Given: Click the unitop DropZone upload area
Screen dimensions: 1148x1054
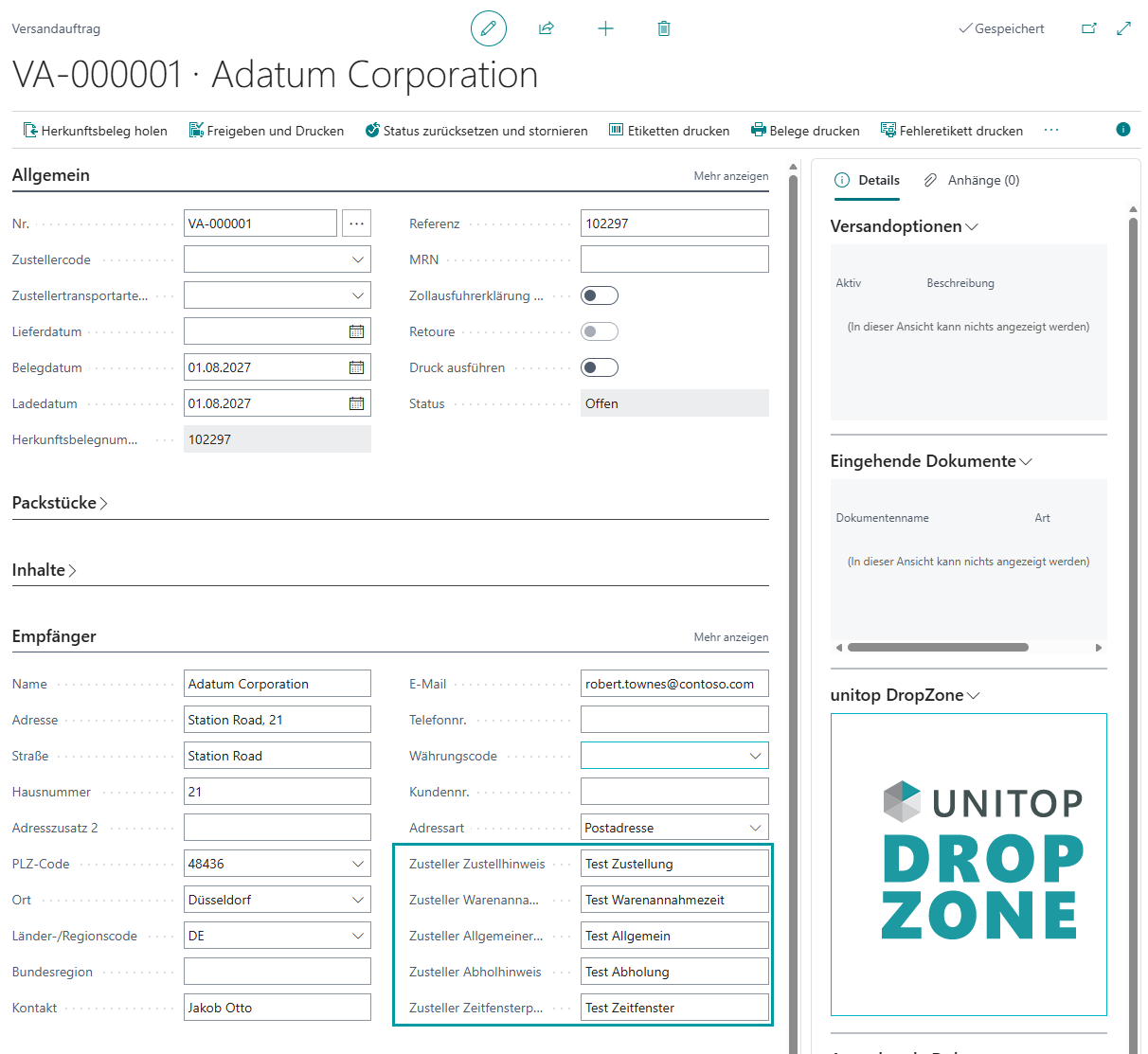Looking at the screenshot, I should pos(969,865).
